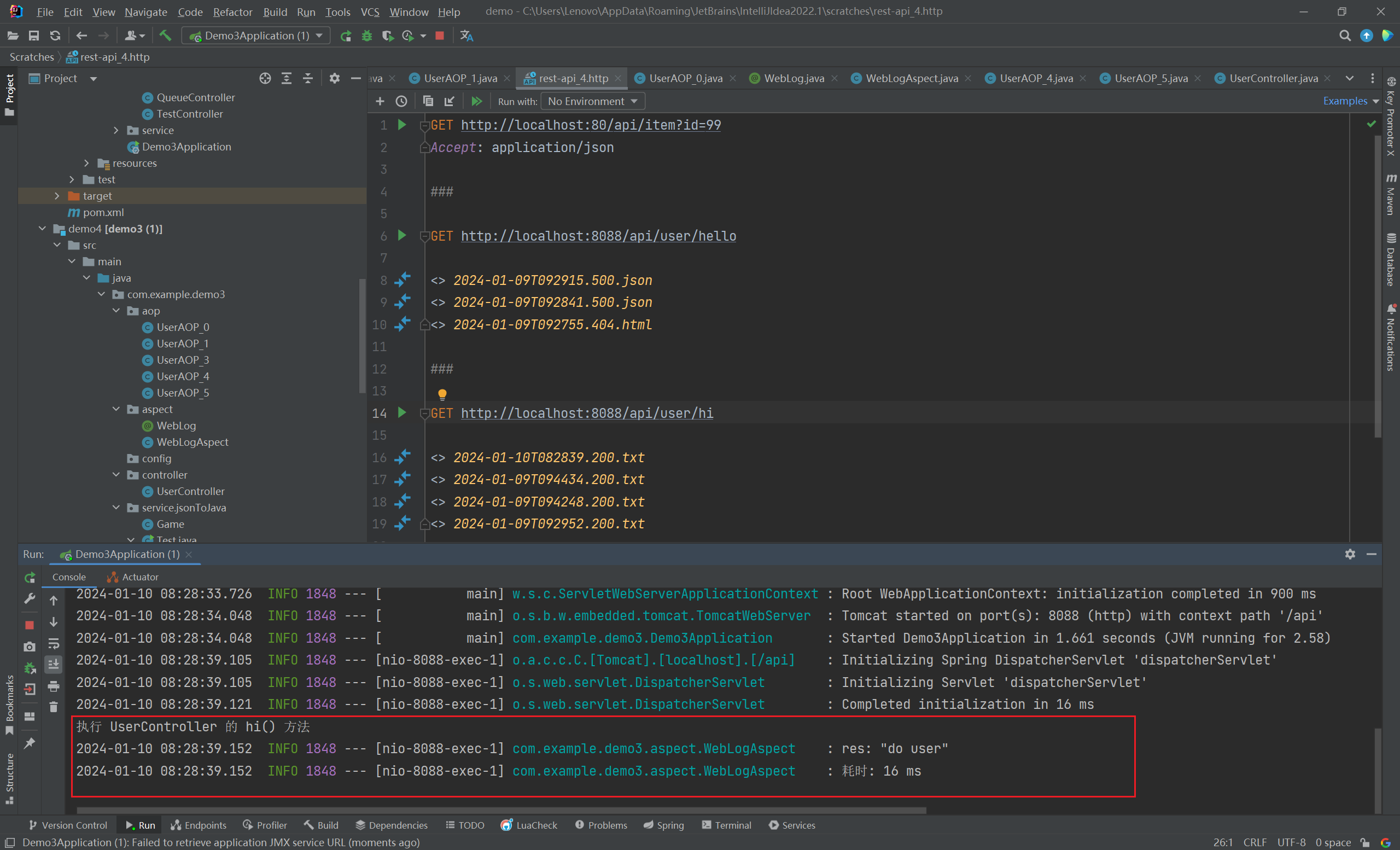Follow the localhost:8088/api/user/hi URL link
This screenshot has height=850, width=1400.
tap(587, 413)
